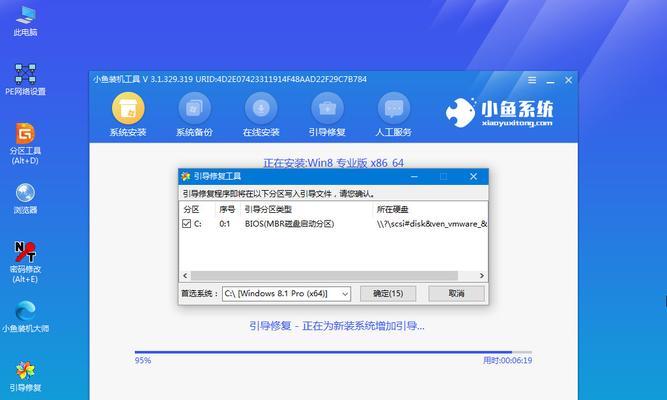Launch 密码修改 (Alt+E) desktop icon

coord(25,262)
